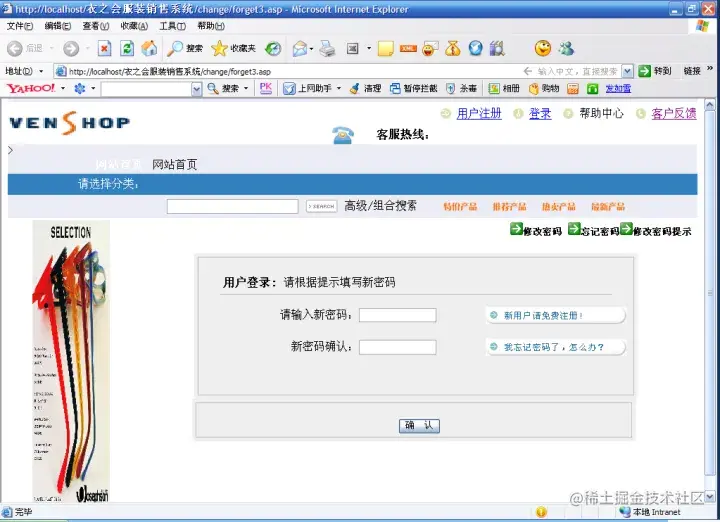
Task: Click 特价产品 category link
Action: click(460, 207)
